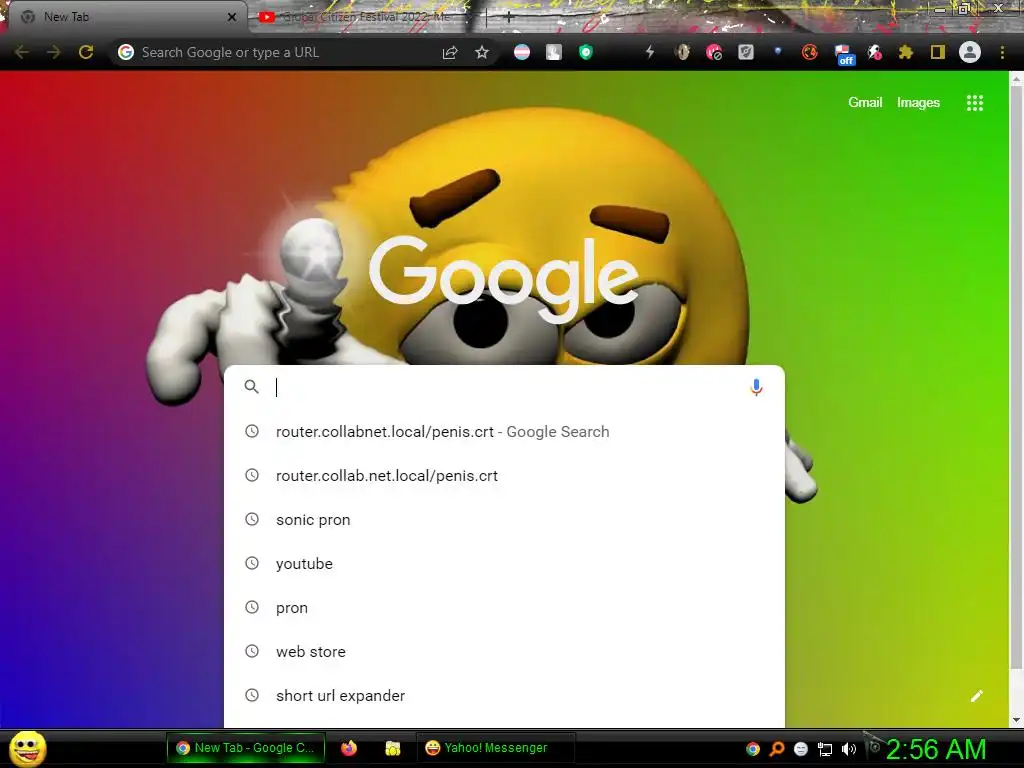
Task: Open the volume speaker tray icon
Action: pyautogui.click(x=848, y=749)
